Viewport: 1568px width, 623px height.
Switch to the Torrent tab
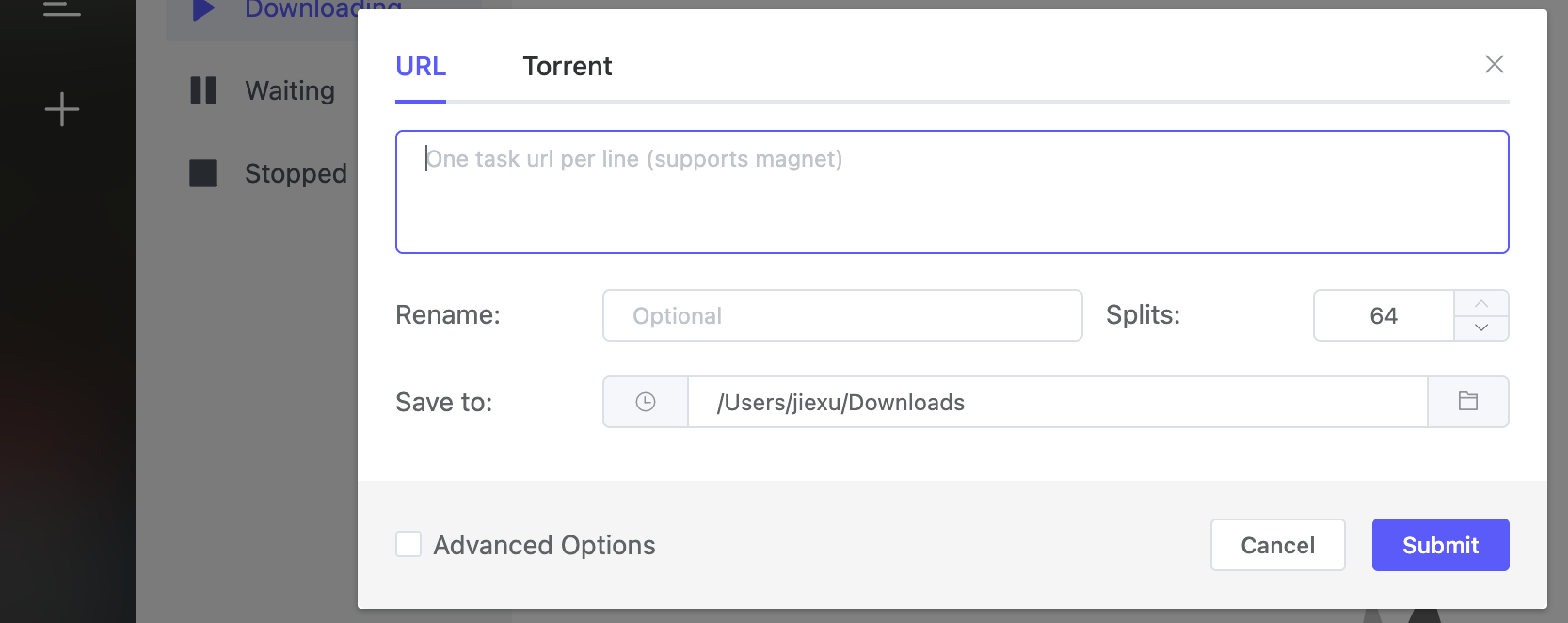568,66
